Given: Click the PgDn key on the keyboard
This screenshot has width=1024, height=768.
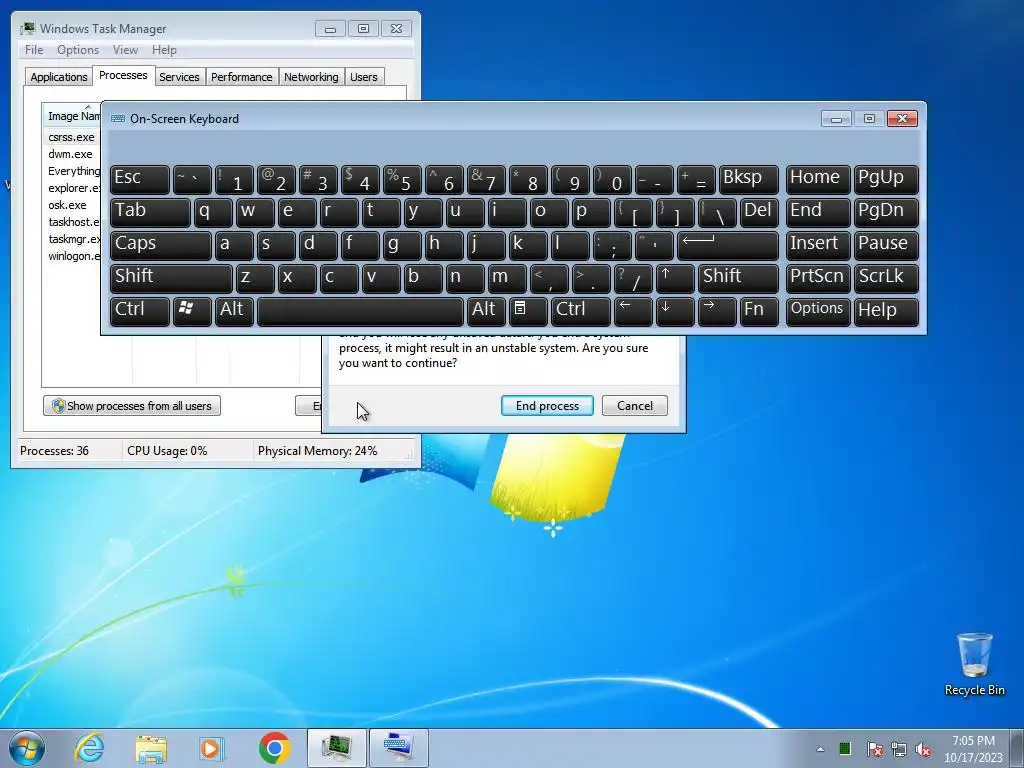Looking at the screenshot, I should [x=886, y=212].
